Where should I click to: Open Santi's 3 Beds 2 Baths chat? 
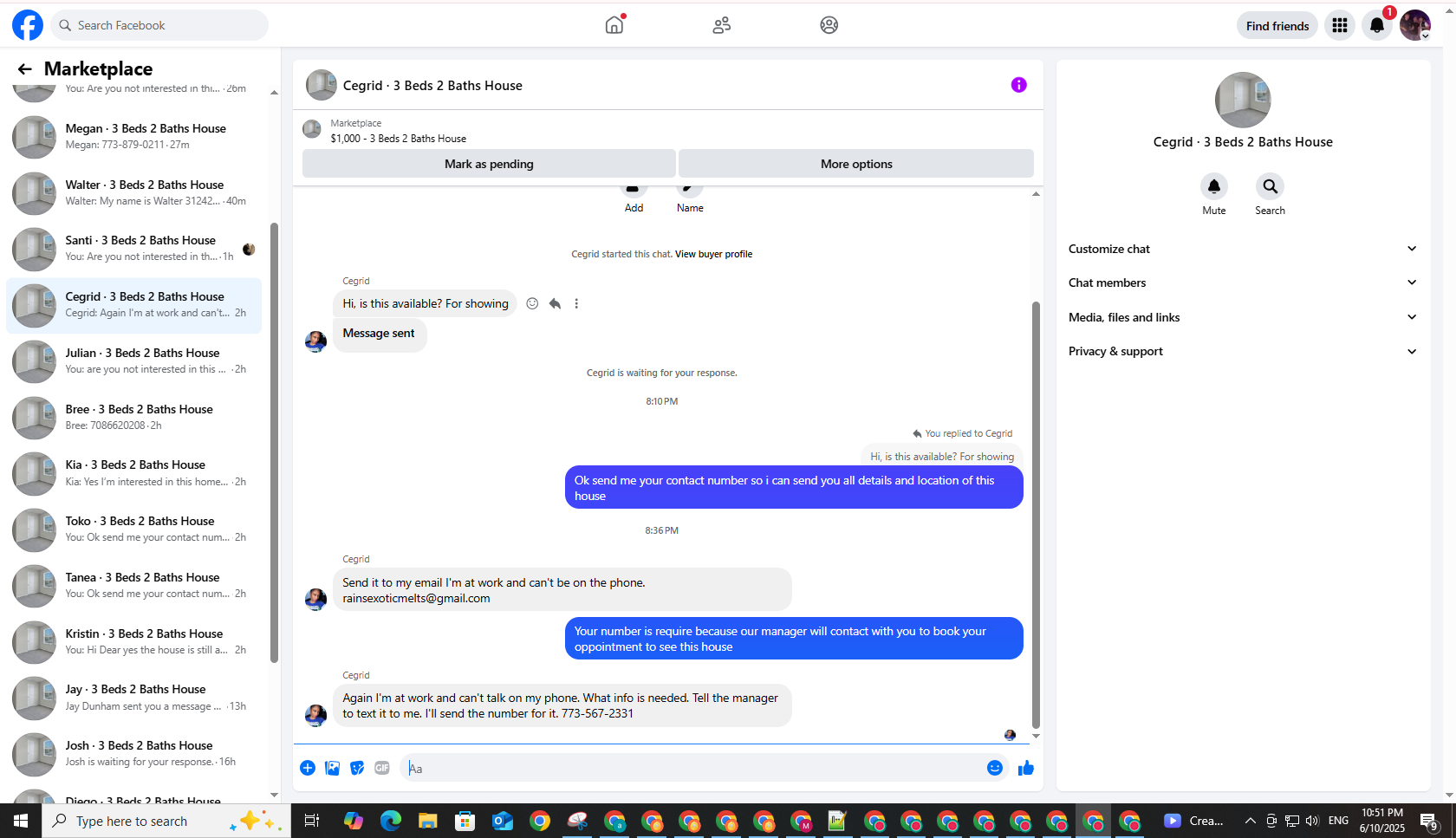pyautogui.click(x=133, y=249)
